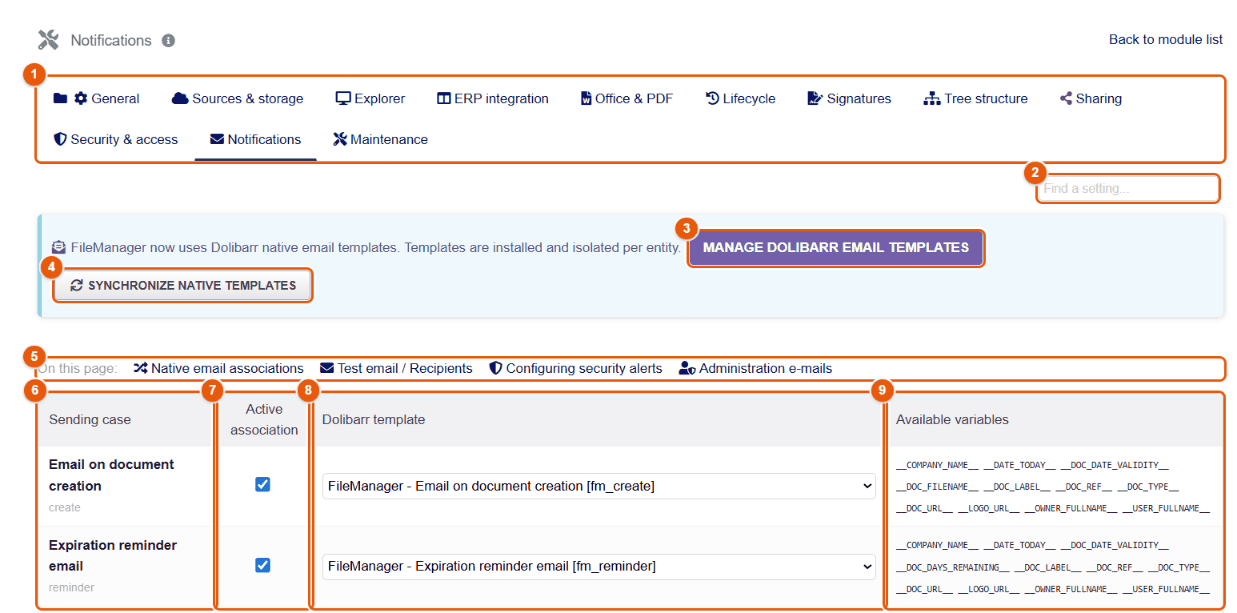
Task: Select the Notifications tab
Action: 255,139
